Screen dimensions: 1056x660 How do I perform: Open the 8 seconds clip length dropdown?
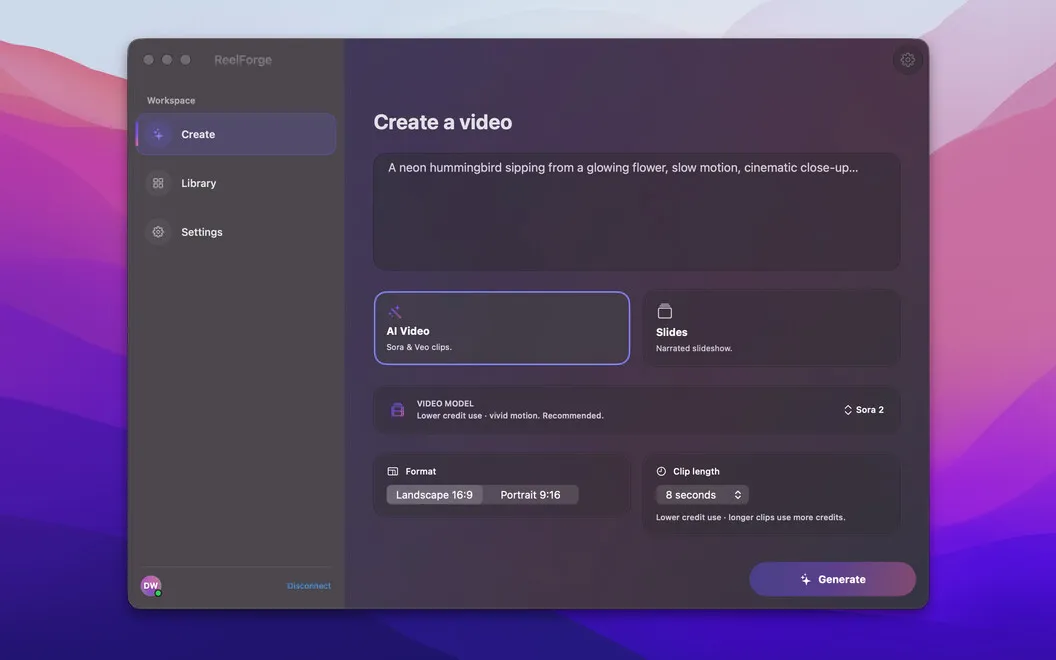(x=702, y=495)
